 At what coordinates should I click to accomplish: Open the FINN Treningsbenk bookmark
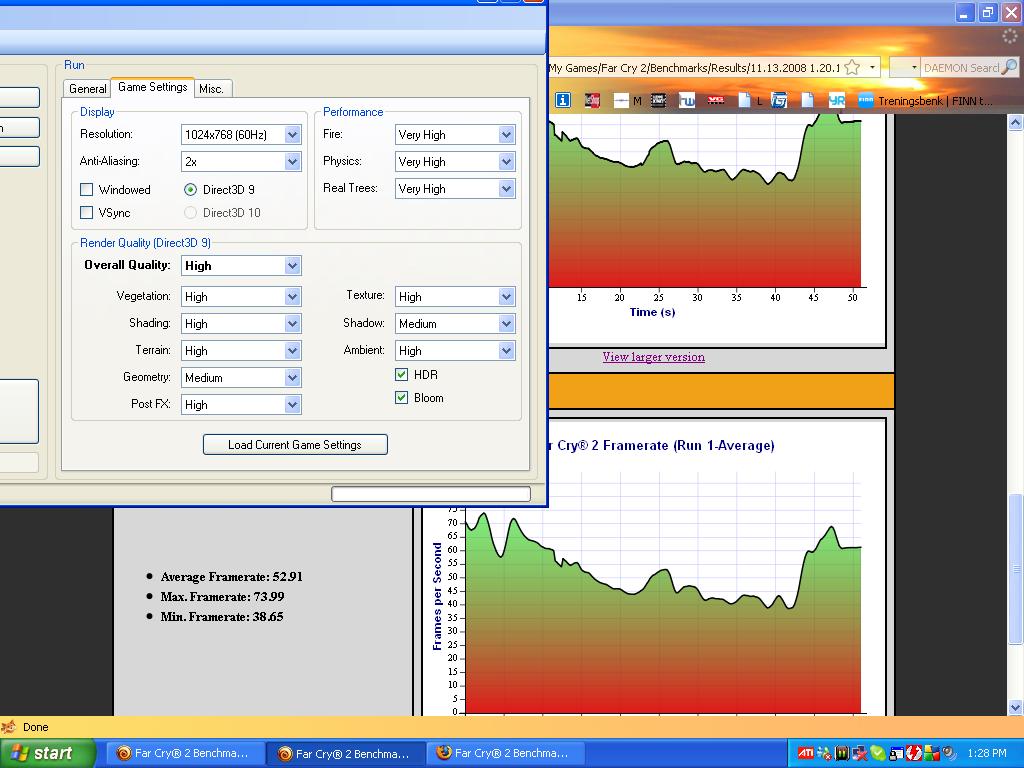click(x=925, y=101)
